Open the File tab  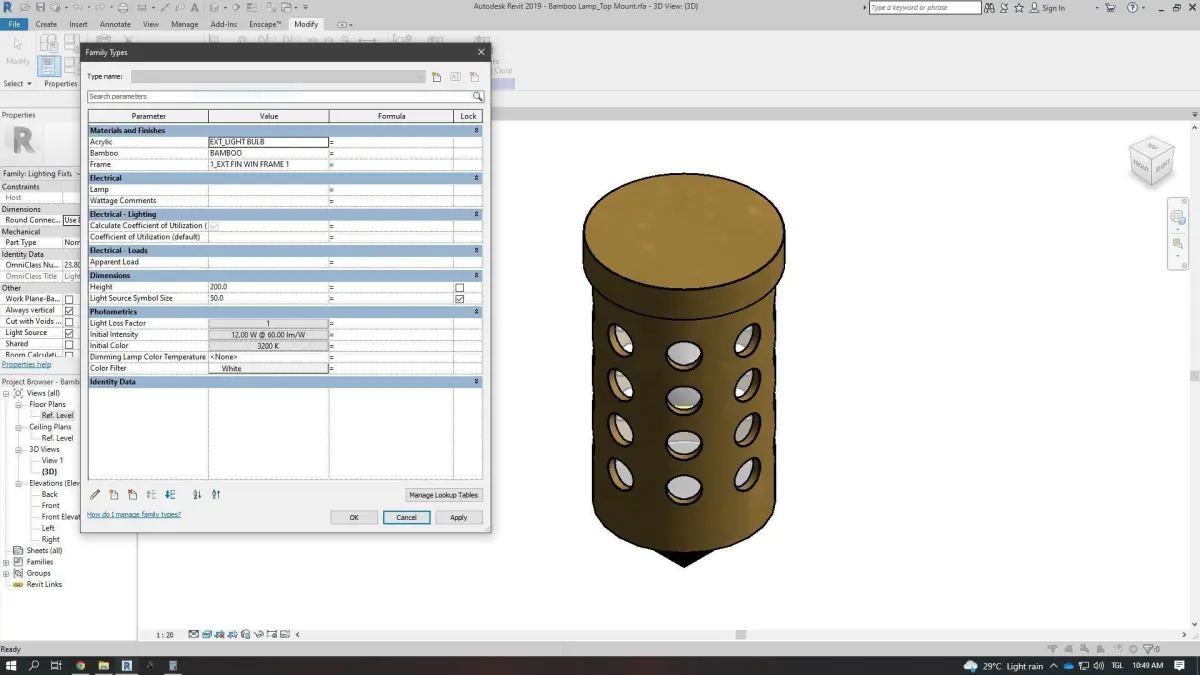click(x=14, y=24)
